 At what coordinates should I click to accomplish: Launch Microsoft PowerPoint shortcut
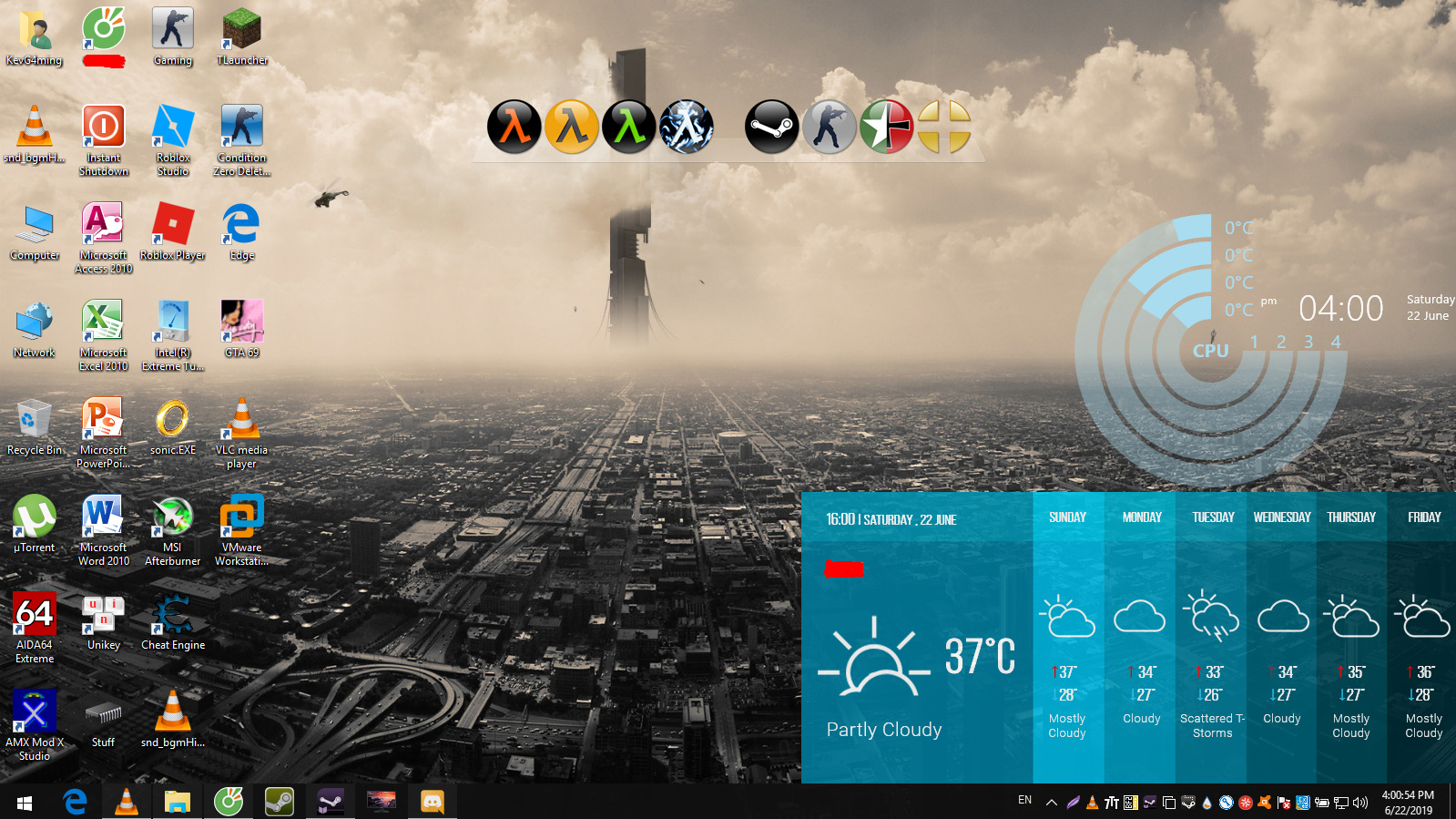point(104,433)
